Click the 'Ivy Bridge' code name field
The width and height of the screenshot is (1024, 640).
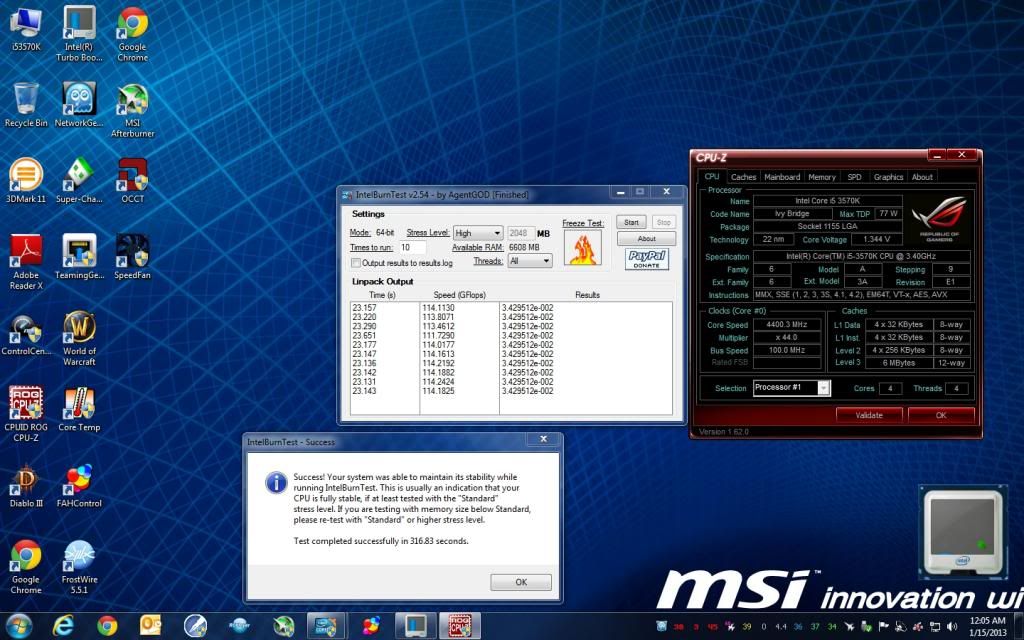[x=792, y=214]
